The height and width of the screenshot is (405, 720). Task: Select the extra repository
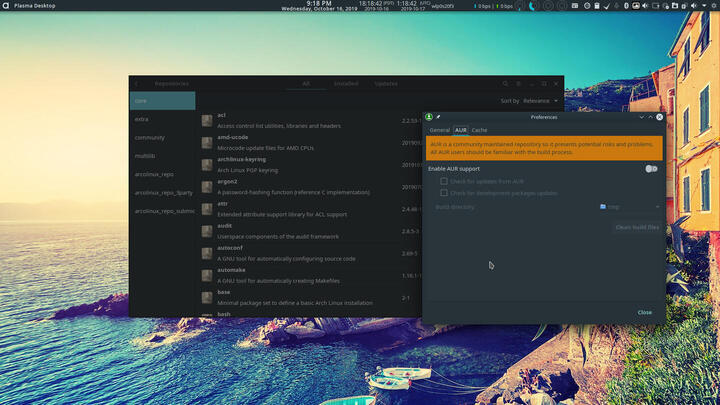pos(163,119)
